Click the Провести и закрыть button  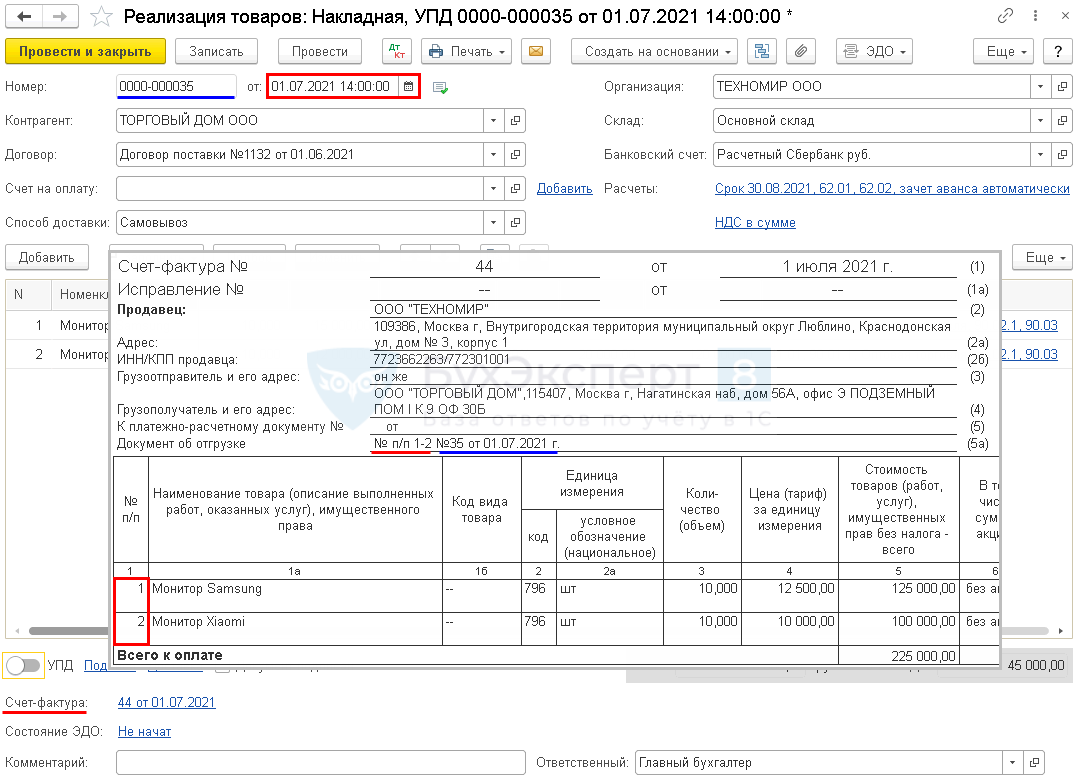pos(85,52)
